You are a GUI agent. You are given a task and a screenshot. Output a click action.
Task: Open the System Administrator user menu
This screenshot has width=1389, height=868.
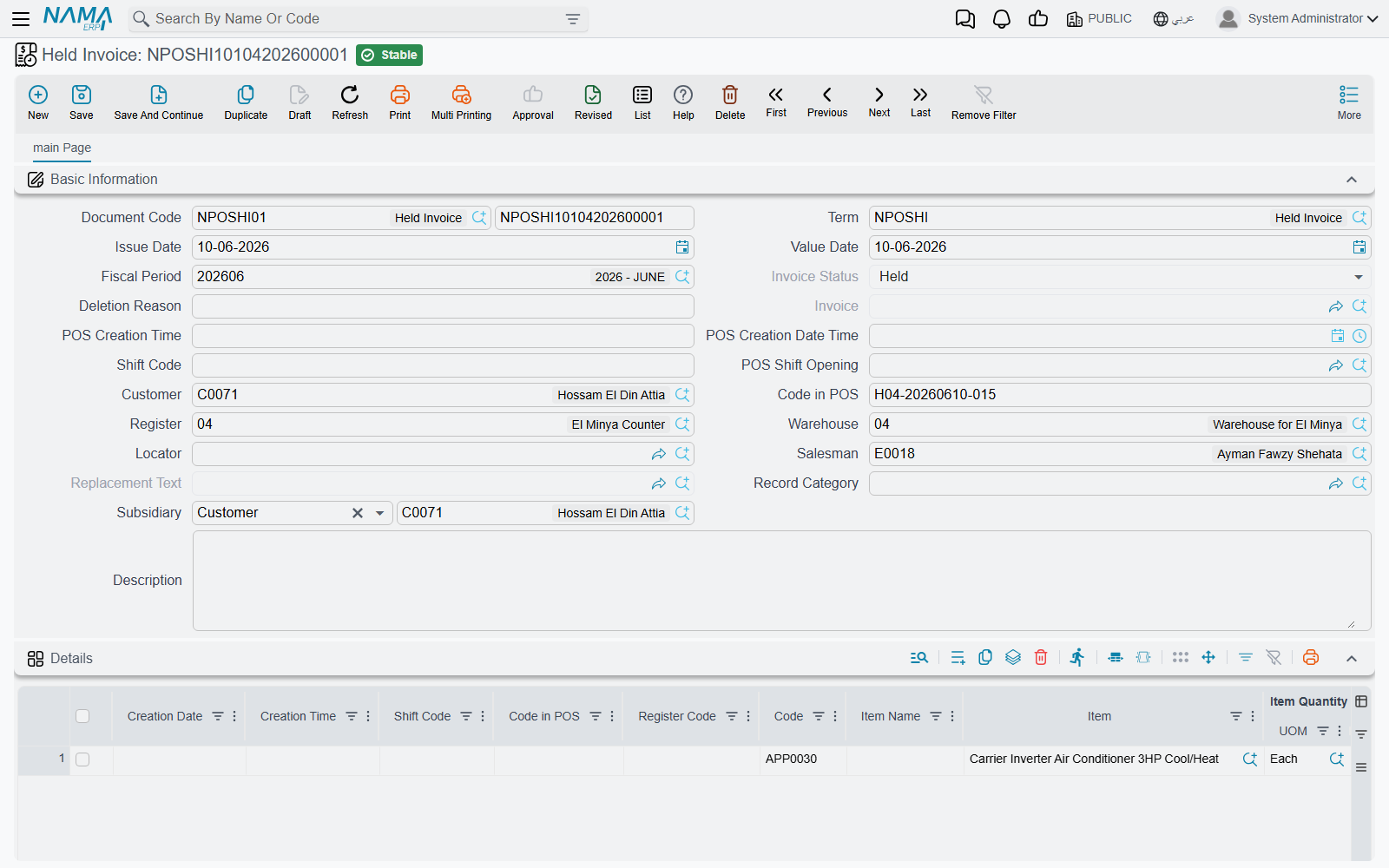coord(1297,18)
